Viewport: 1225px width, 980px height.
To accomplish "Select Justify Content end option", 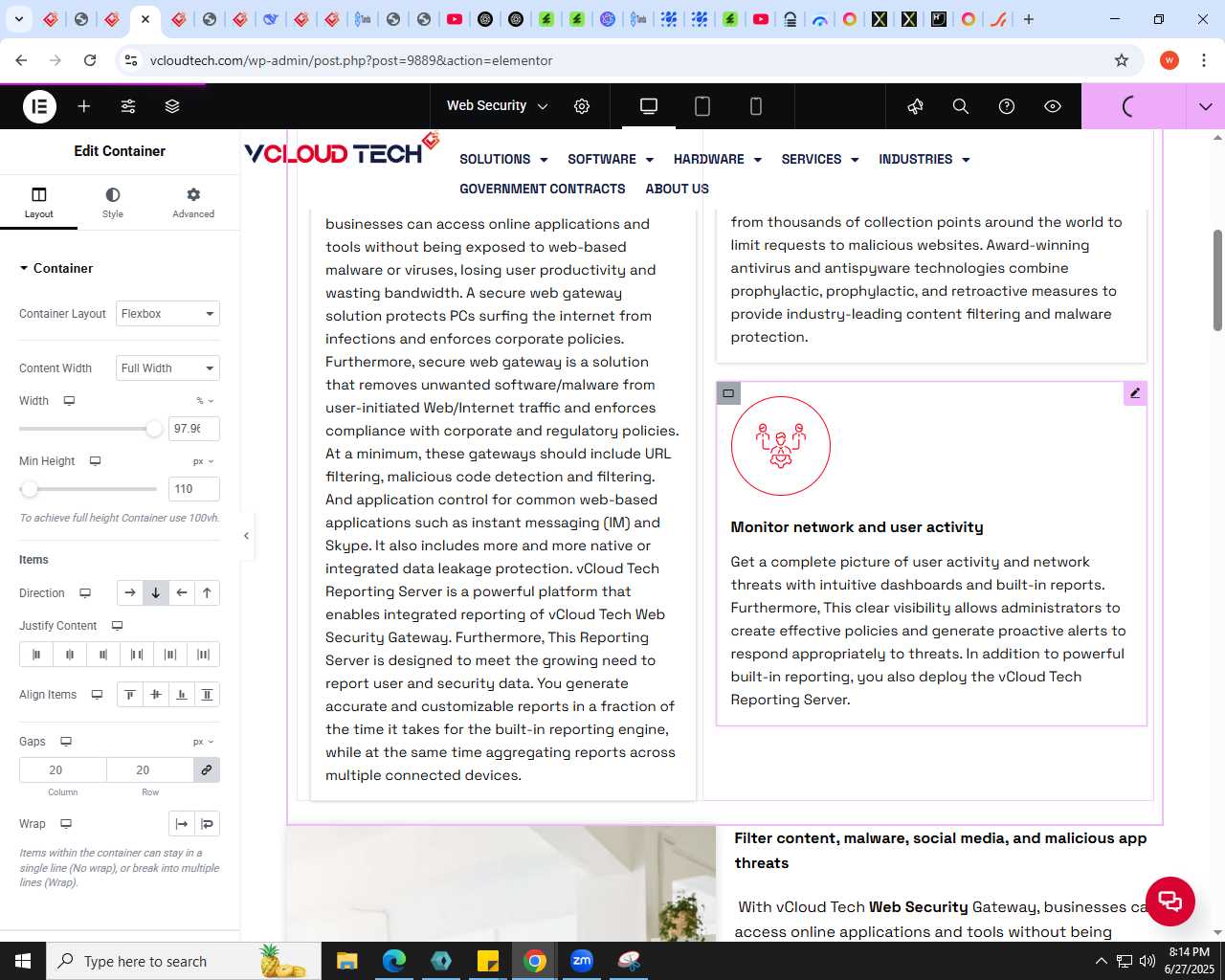I will click(103, 655).
